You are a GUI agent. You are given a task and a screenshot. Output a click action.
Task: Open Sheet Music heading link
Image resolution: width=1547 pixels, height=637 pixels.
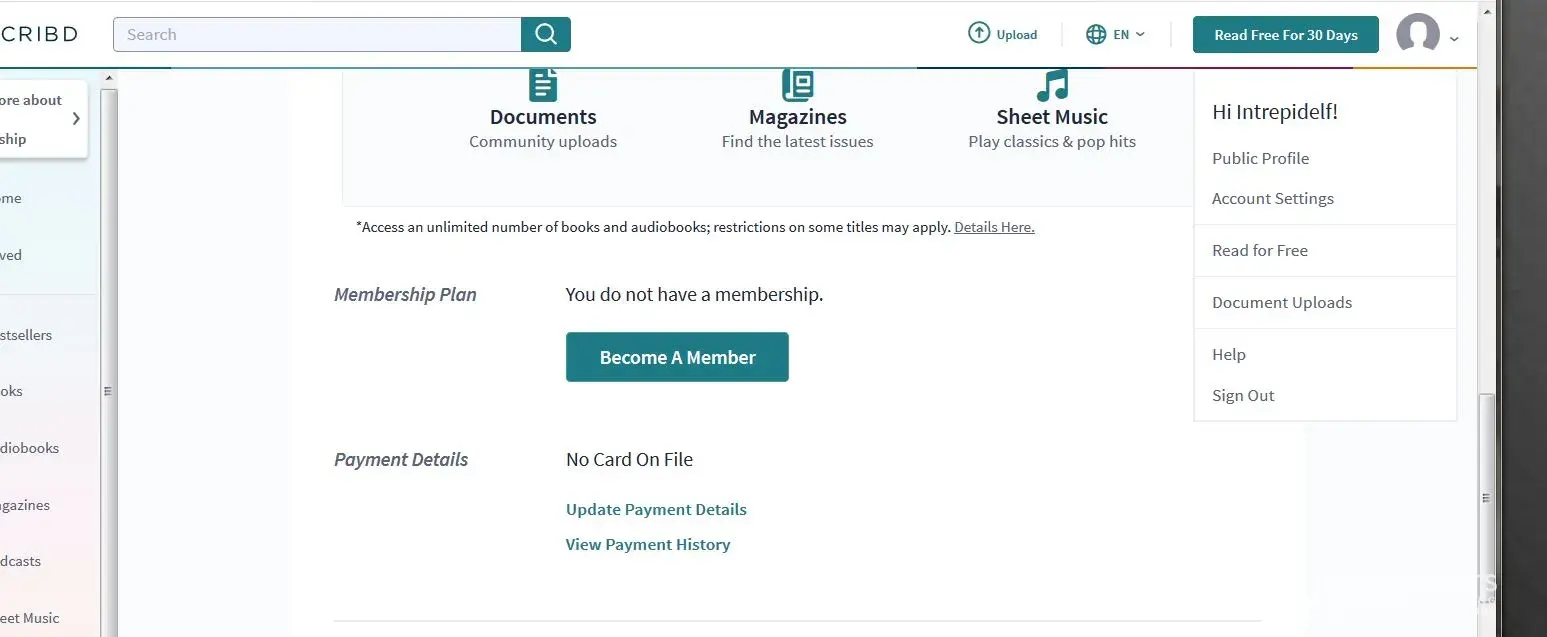pos(1052,117)
